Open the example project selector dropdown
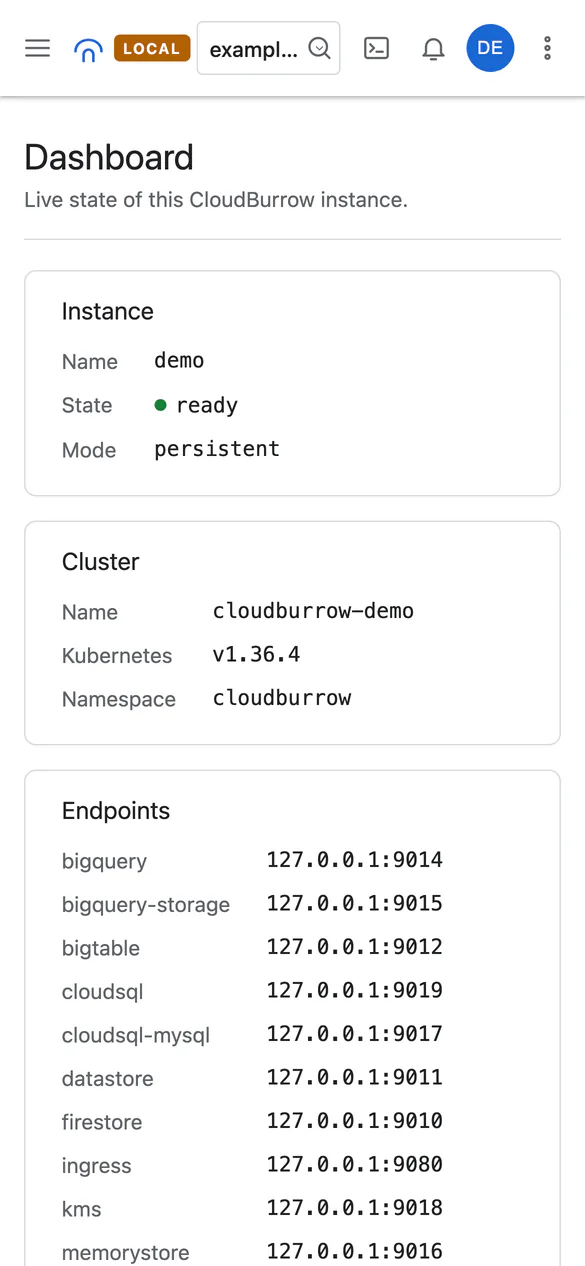This screenshot has height=1266, width=585. (269, 48)
